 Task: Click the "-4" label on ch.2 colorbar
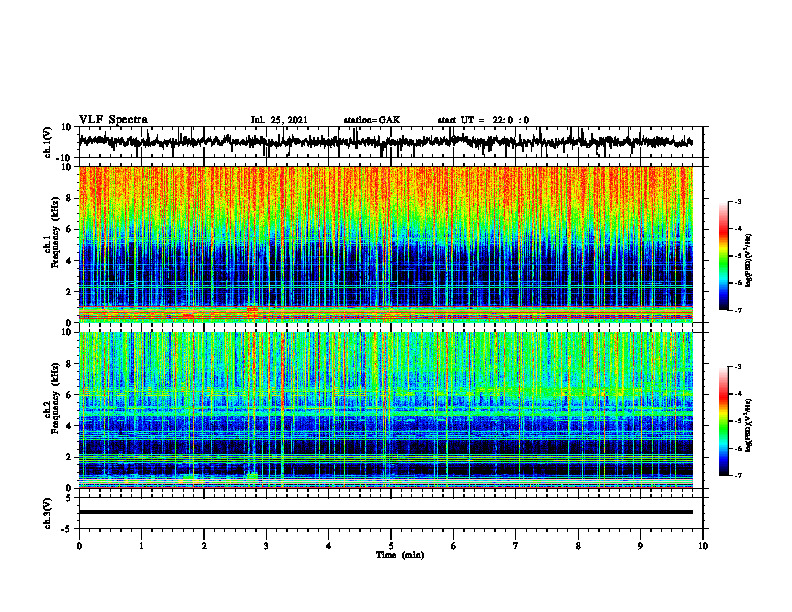coord(737,394)
